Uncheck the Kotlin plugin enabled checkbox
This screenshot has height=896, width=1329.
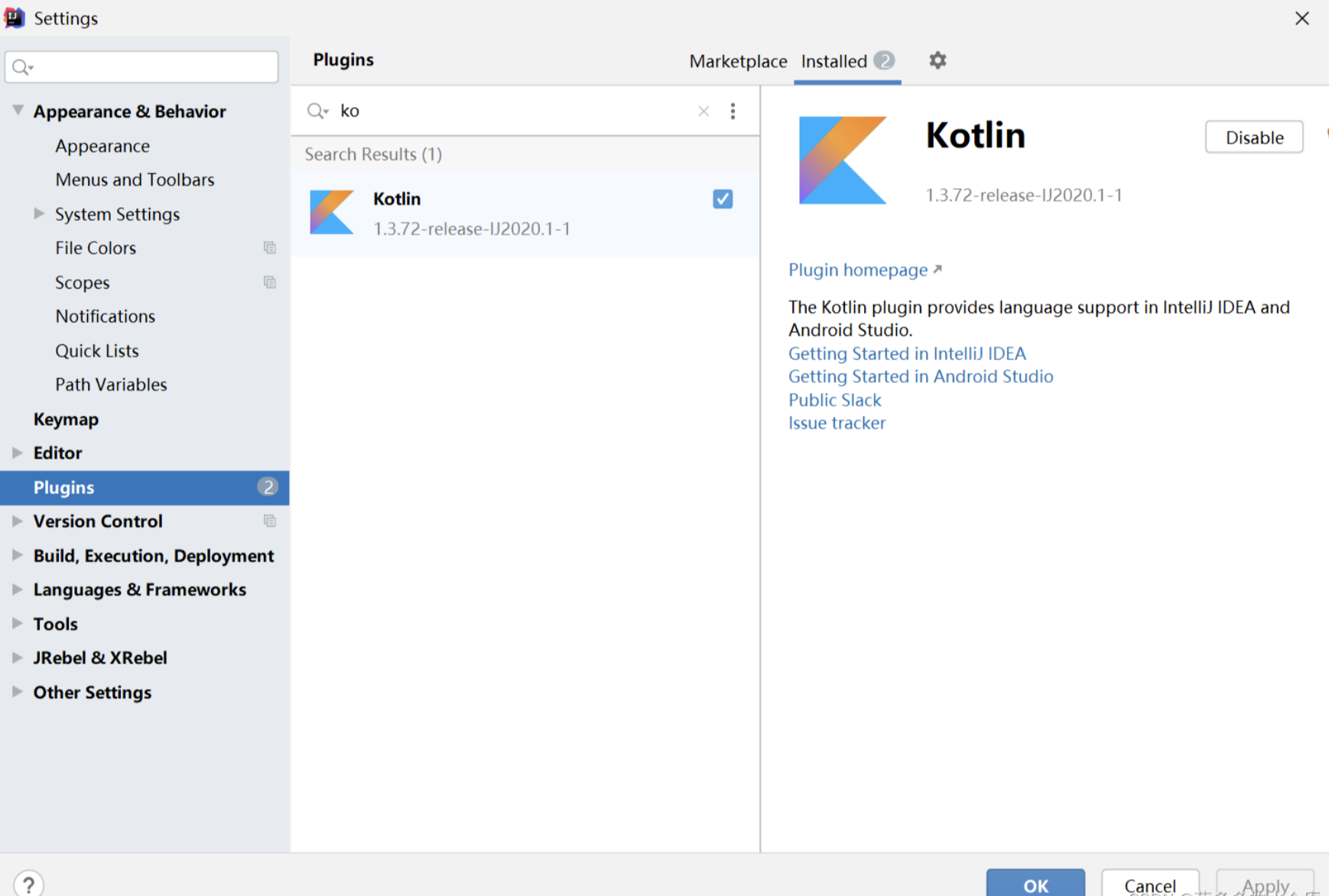pyautogui.click(x=723, y=199)
